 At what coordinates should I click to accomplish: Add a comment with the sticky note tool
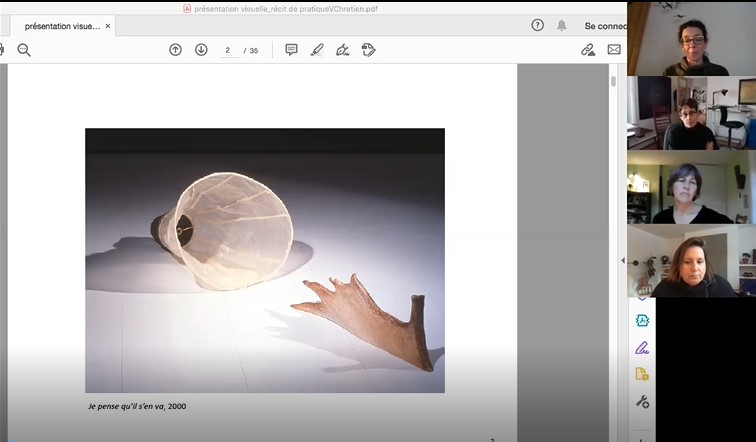pyautogui.click(x=291, y=50)
